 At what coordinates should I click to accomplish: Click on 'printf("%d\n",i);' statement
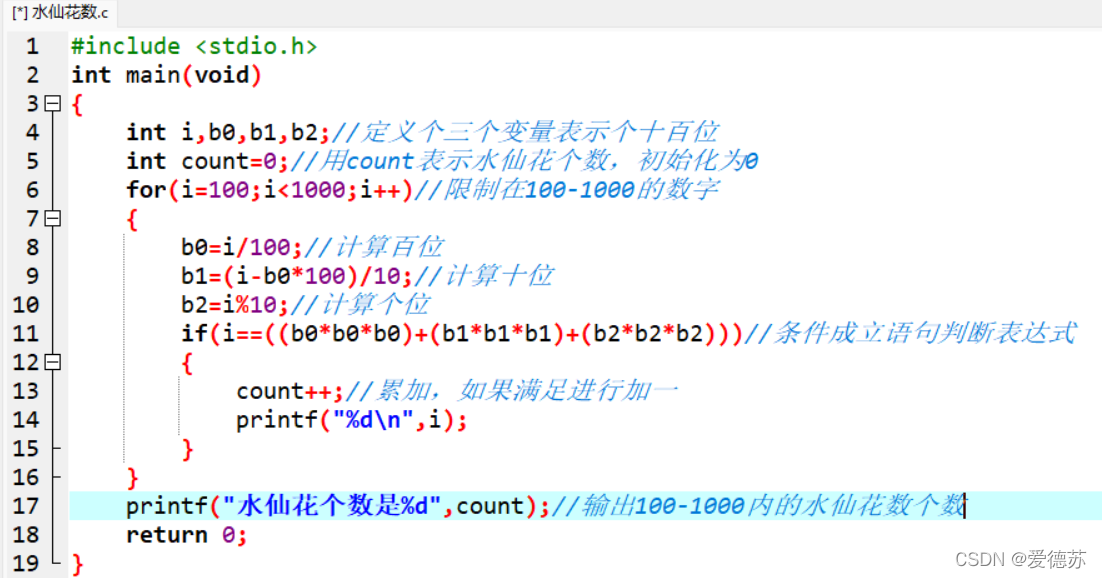pos(351,420)
